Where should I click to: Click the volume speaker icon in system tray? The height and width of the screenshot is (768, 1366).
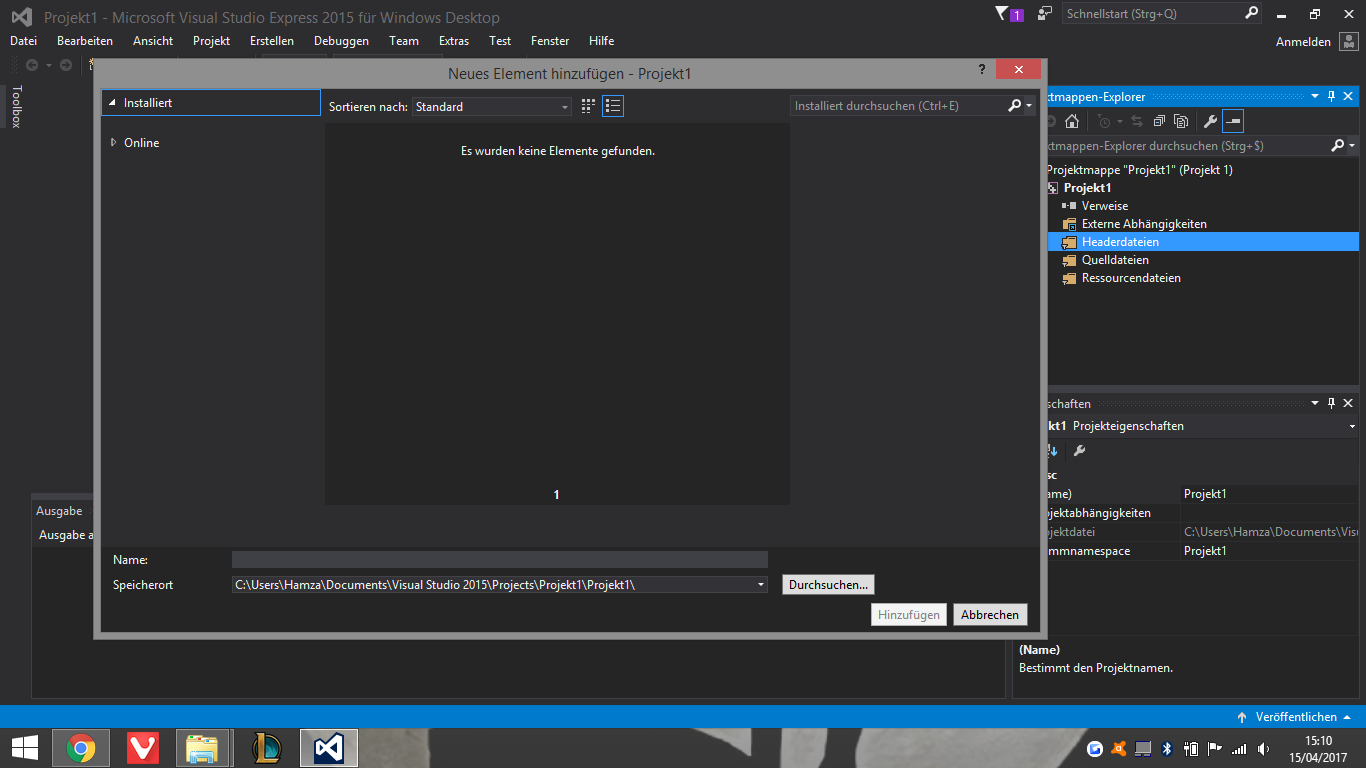(x=1264, y=748)
